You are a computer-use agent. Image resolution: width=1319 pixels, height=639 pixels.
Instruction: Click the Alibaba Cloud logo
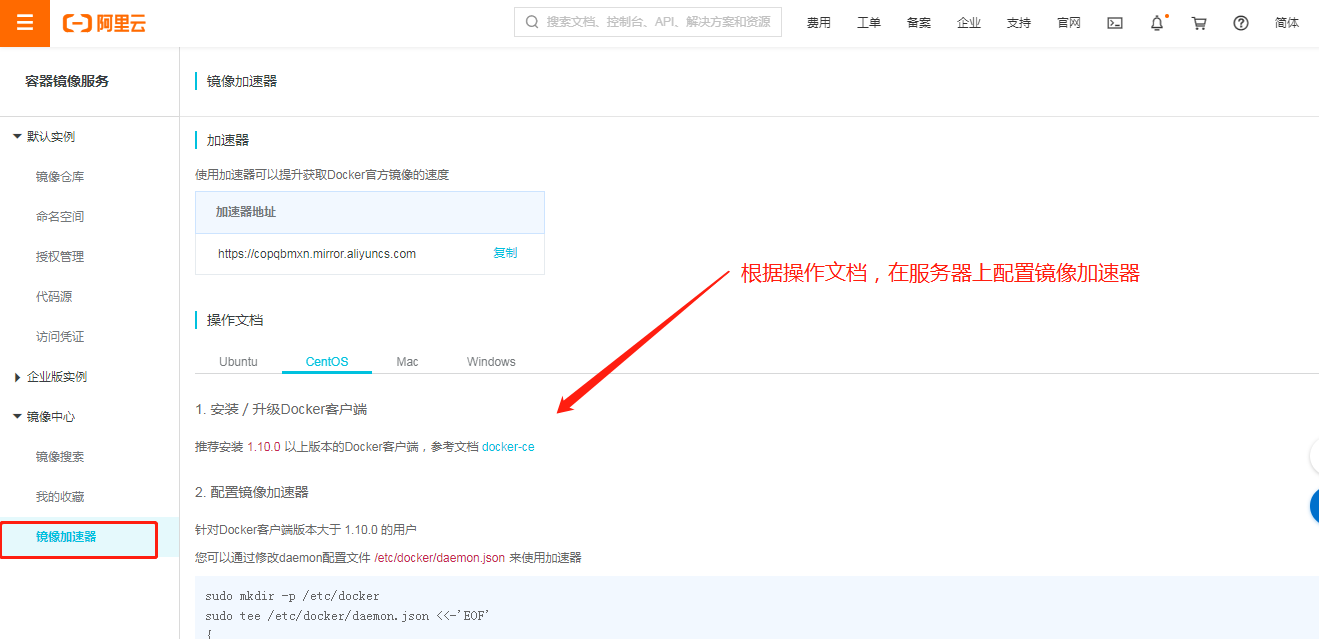pyautogui.click(x=104, y=23)
